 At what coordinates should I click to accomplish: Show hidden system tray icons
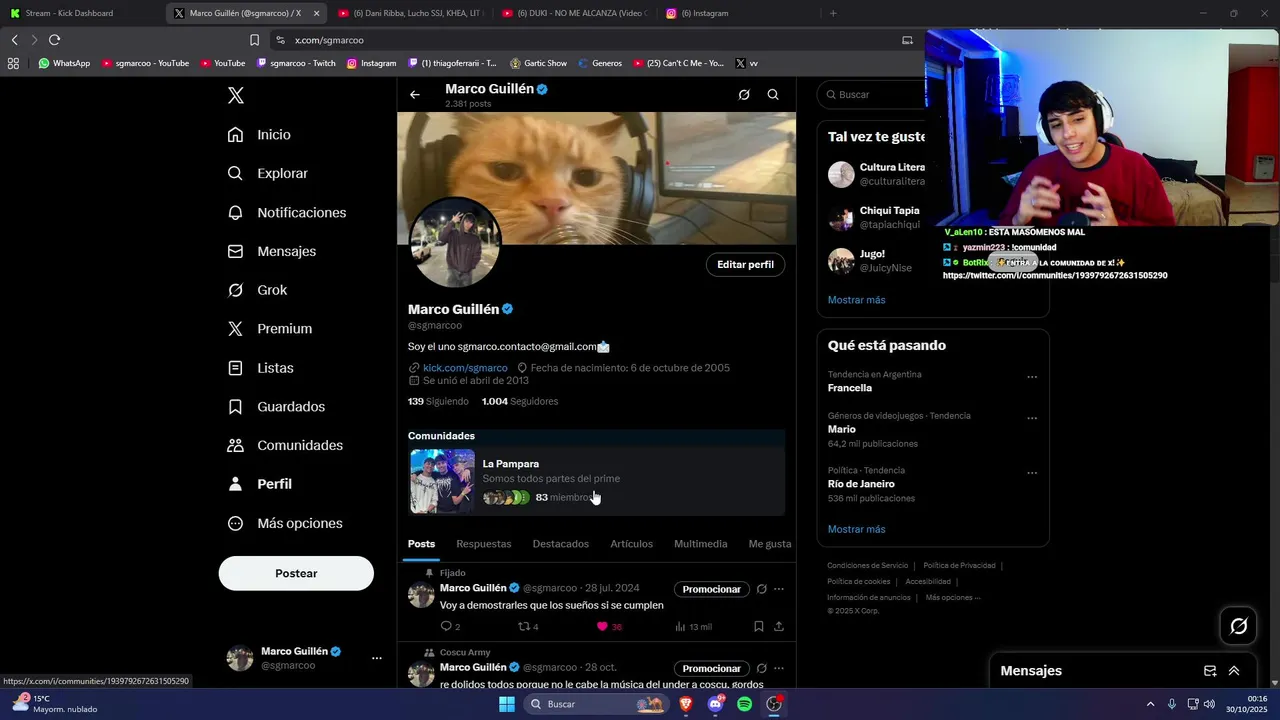point(1150,704)
